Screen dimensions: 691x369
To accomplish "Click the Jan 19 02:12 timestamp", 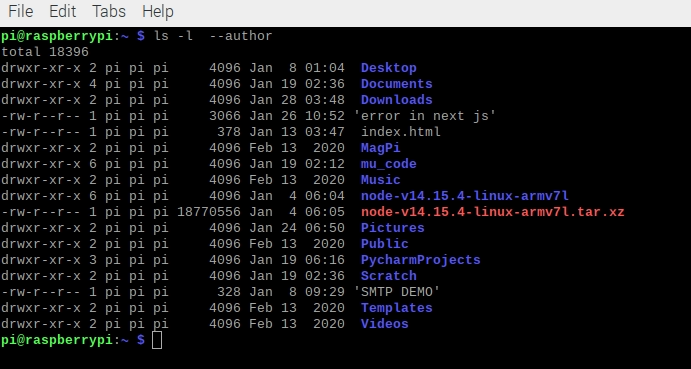I will (297, 164).
